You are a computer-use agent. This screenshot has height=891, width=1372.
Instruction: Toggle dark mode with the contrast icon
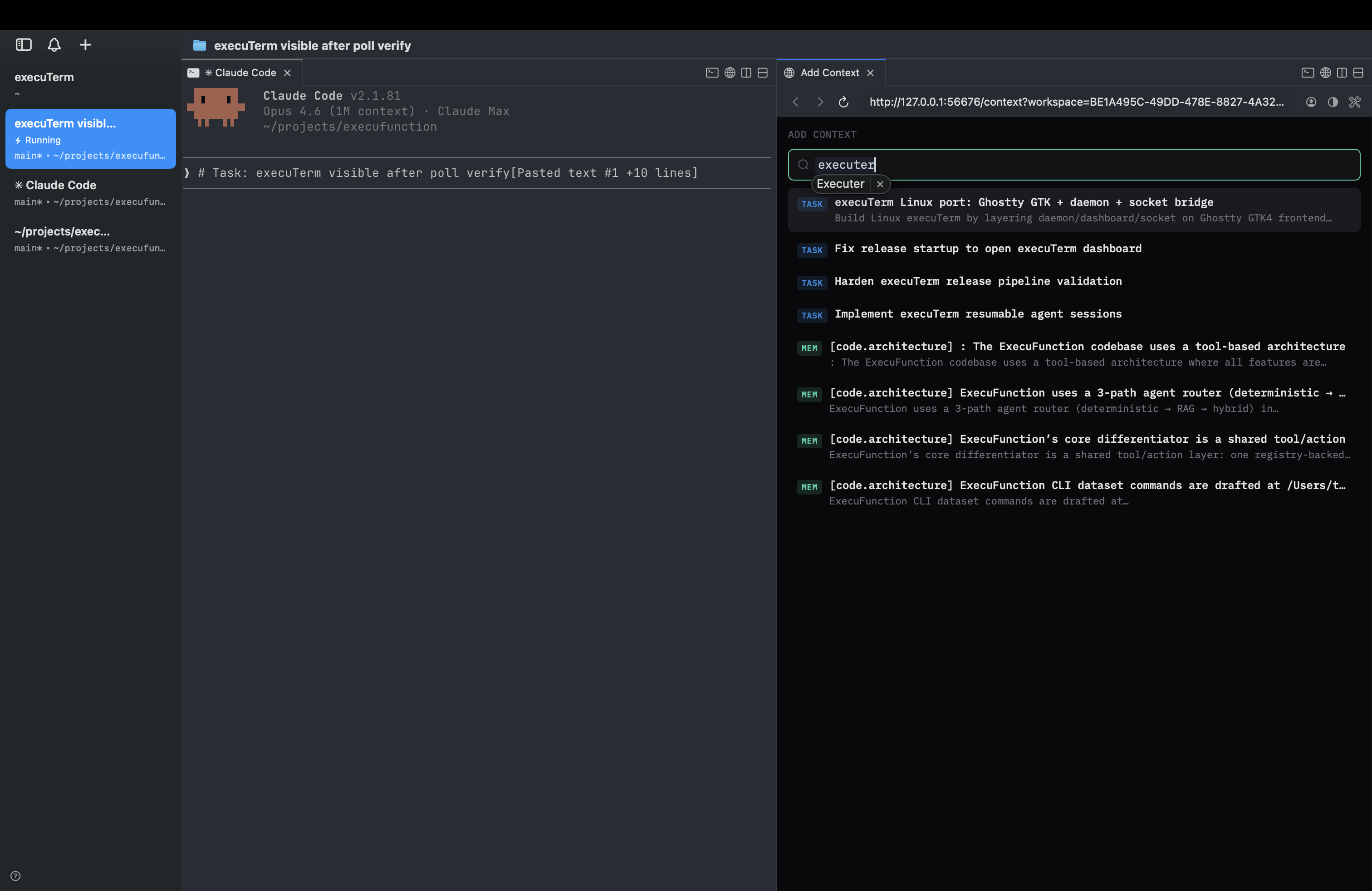click(x=1333, y=102)
